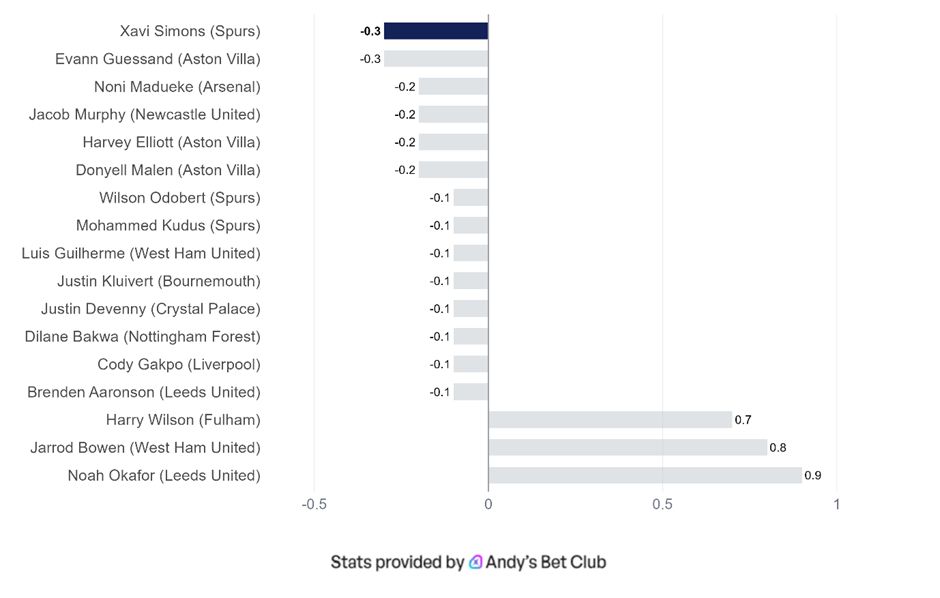Image resolution: width=940 pixels, height=598 pixels.
Task: Click the Jacob Murphy (Newcastle United) label
Action: [x=144, y=114]
